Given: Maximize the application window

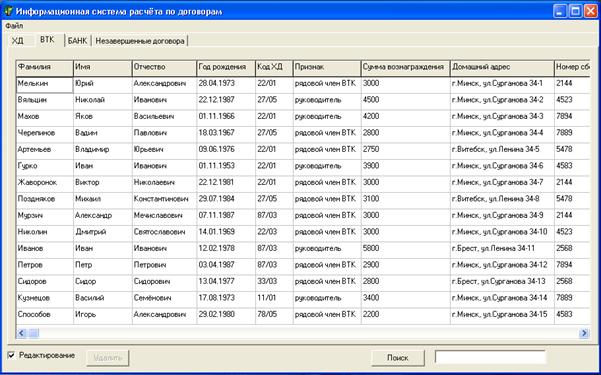Looking at the screenshot, I should 575,11.
